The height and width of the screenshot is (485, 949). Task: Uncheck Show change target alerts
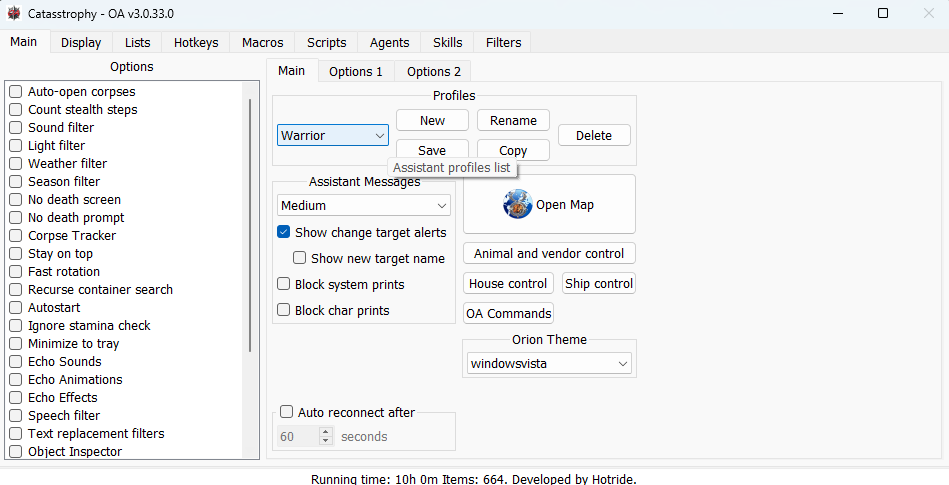tap(284, 232)
